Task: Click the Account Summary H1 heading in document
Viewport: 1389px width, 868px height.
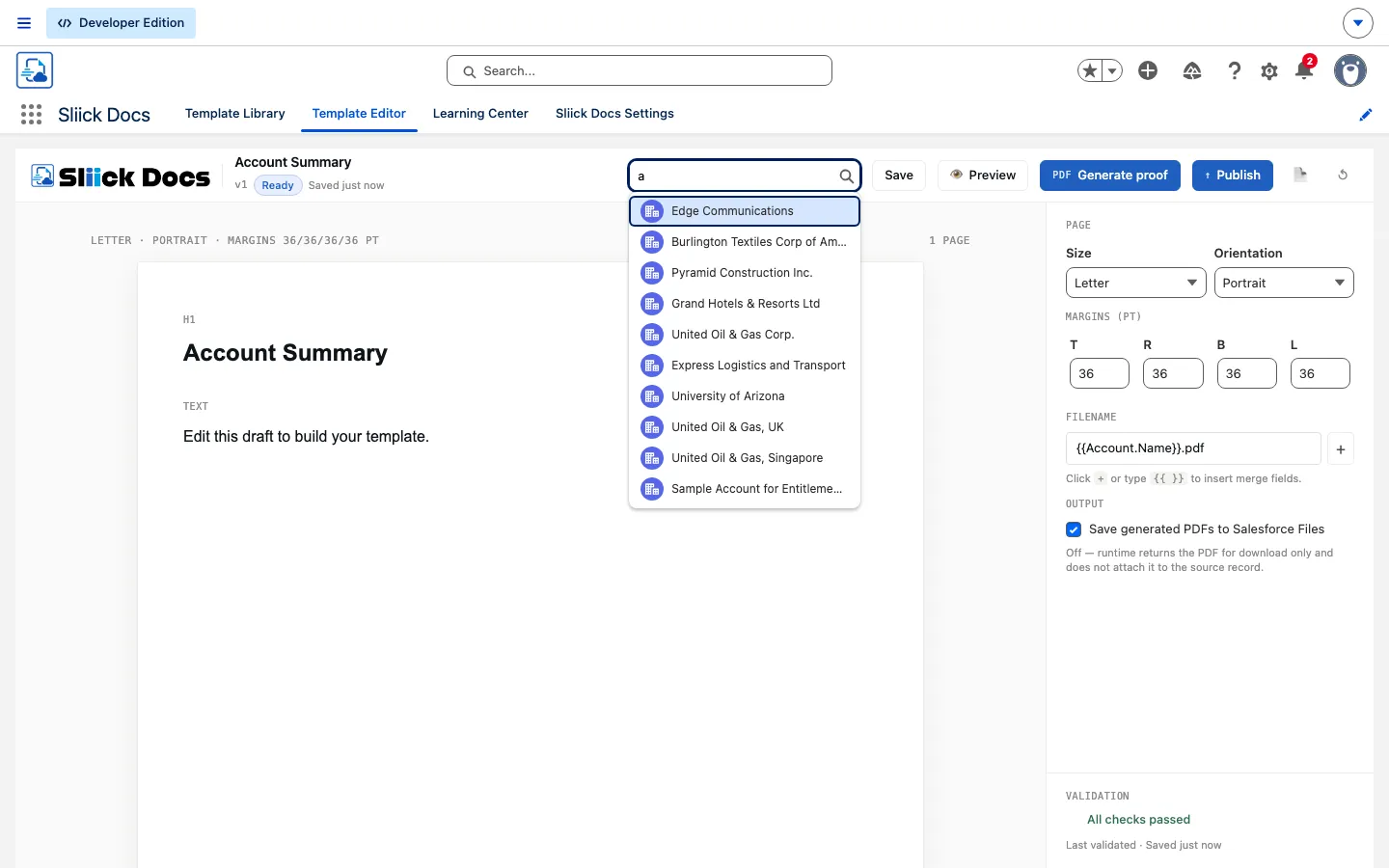Action: click(286, 353)
